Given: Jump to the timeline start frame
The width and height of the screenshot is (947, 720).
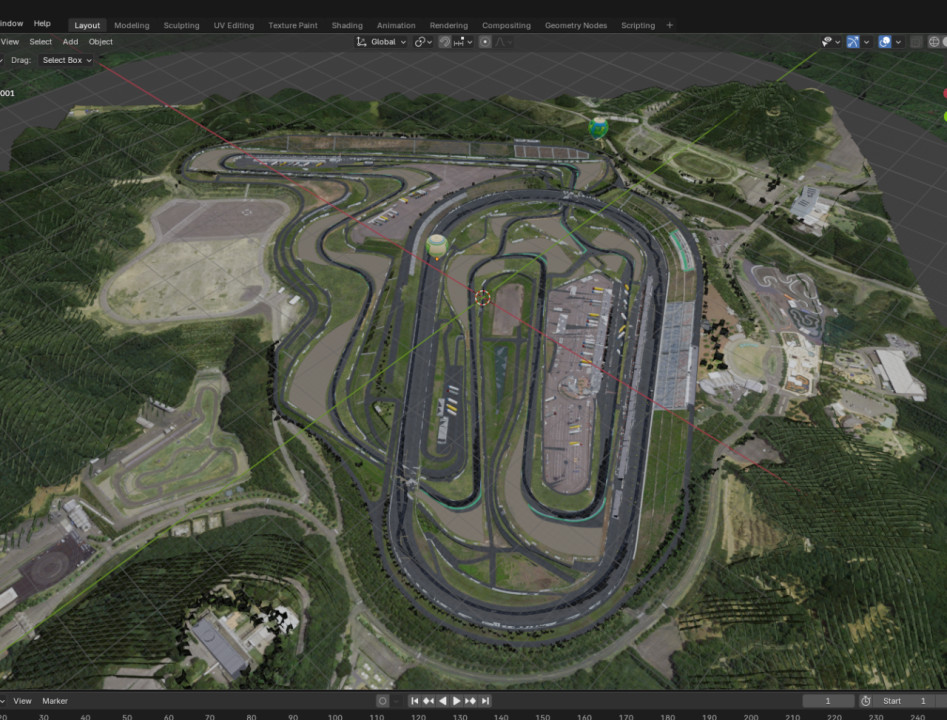Looking at the screenshot, I should point(414,701).
